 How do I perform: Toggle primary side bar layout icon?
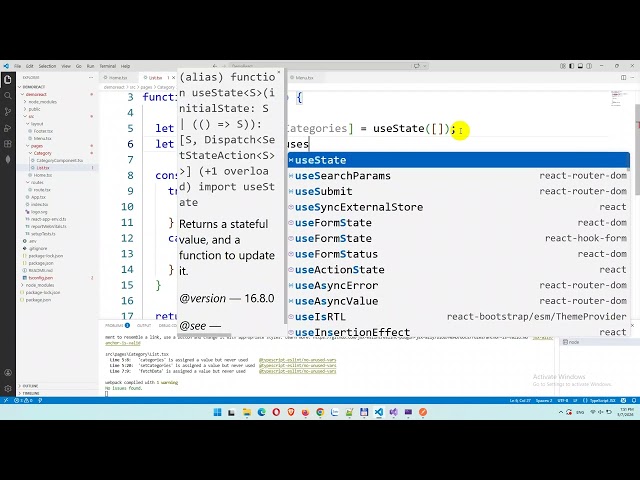coord(571,66)
